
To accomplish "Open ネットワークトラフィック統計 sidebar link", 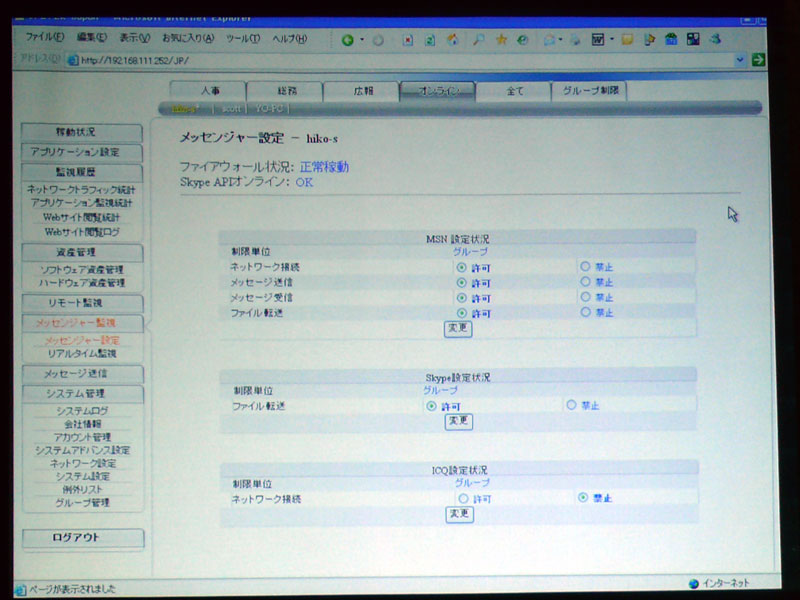I will click(x=81, y=189).
